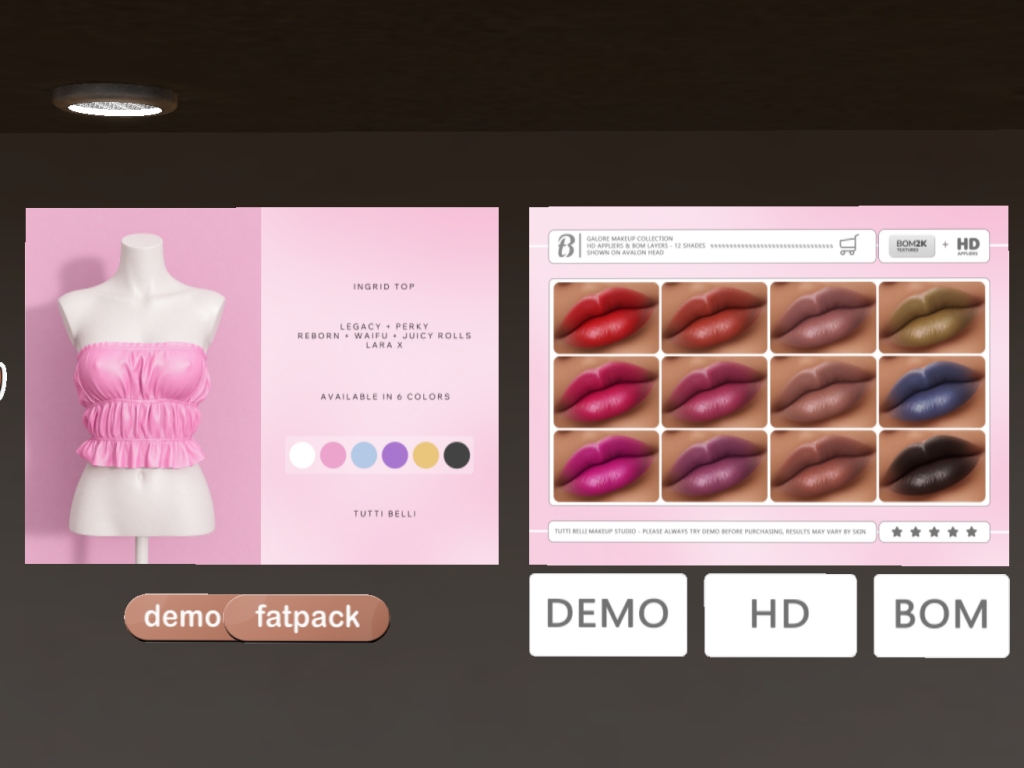Click the shopping cart icon on makeup ad

pos(848,246)
